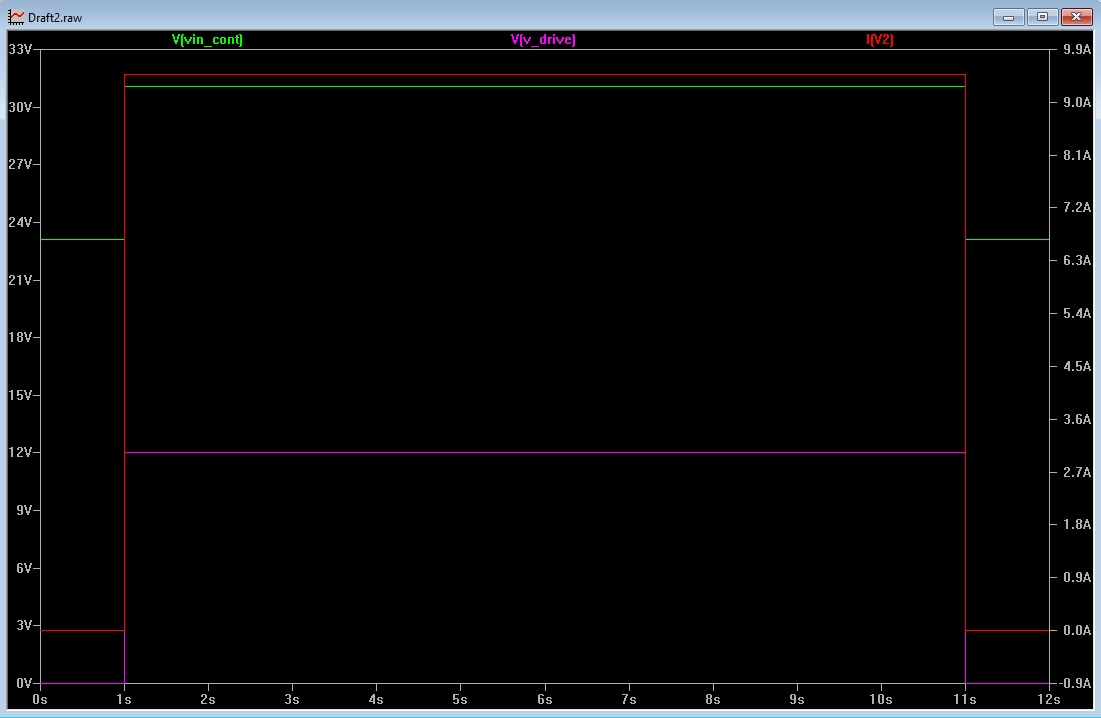Click the -0.9A right axis label

pyautogui.click(x=1075, y=683)
